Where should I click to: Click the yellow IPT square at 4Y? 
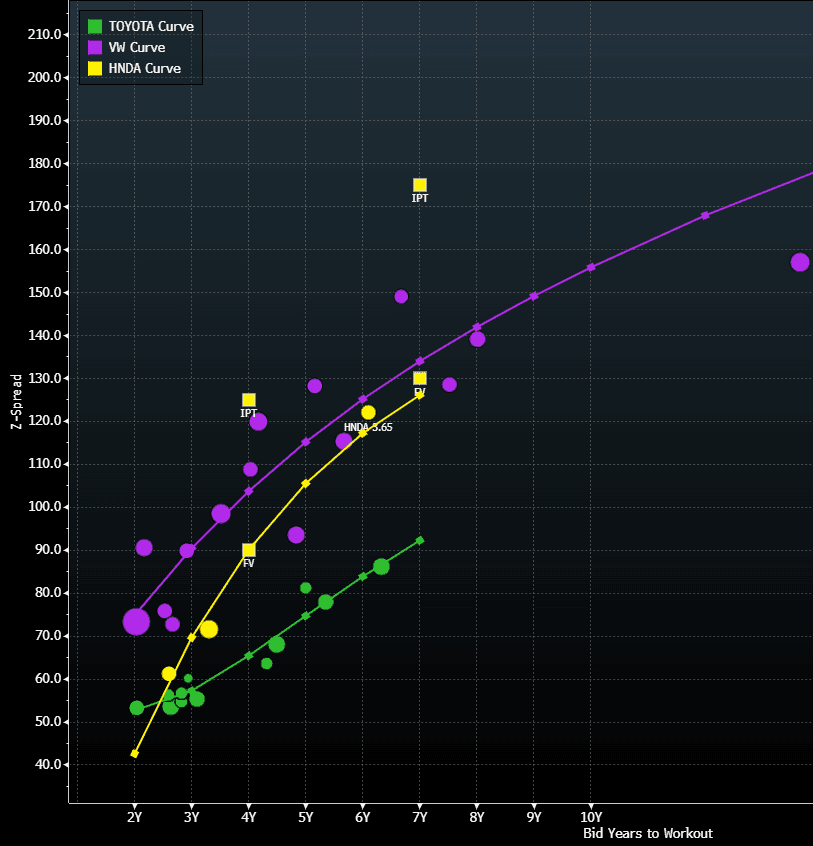pos(249,400)
